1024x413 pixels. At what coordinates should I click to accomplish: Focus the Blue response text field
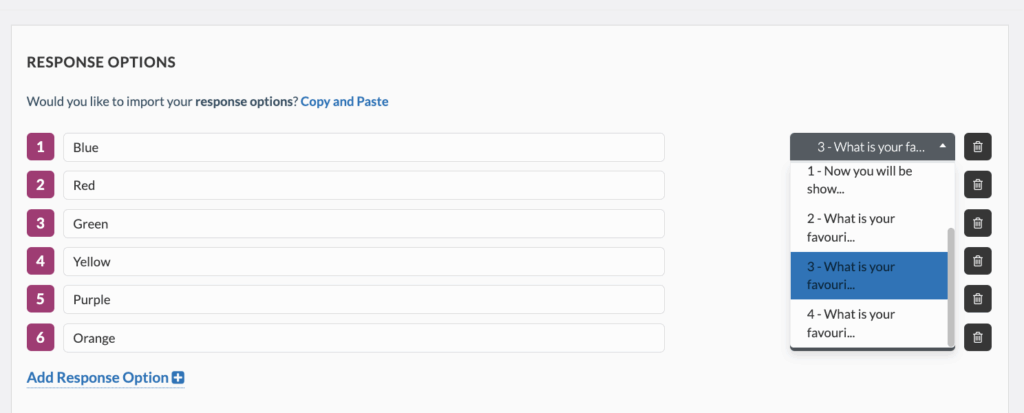(363, 147)
